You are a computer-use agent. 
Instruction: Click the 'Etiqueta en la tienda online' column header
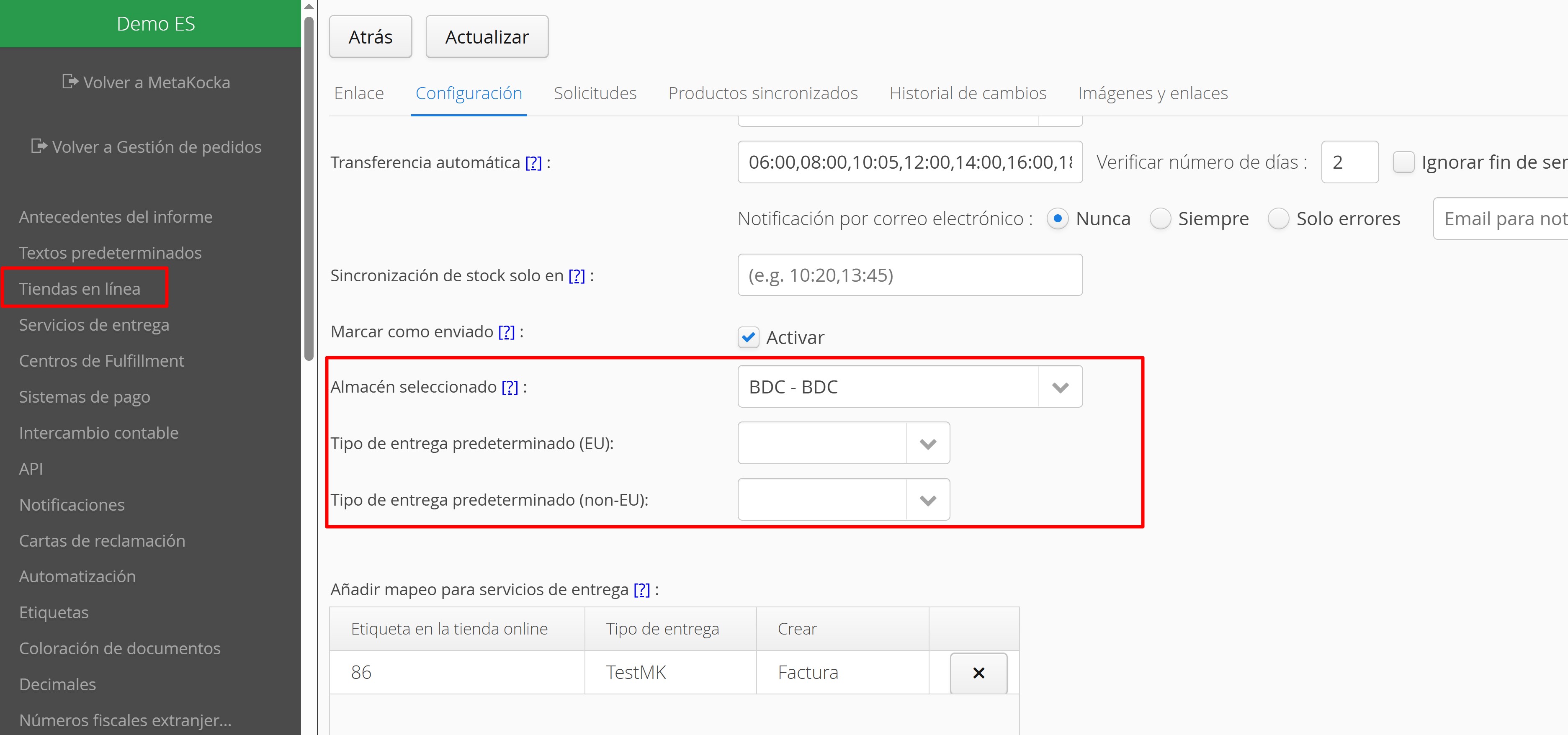coord(457,629)
